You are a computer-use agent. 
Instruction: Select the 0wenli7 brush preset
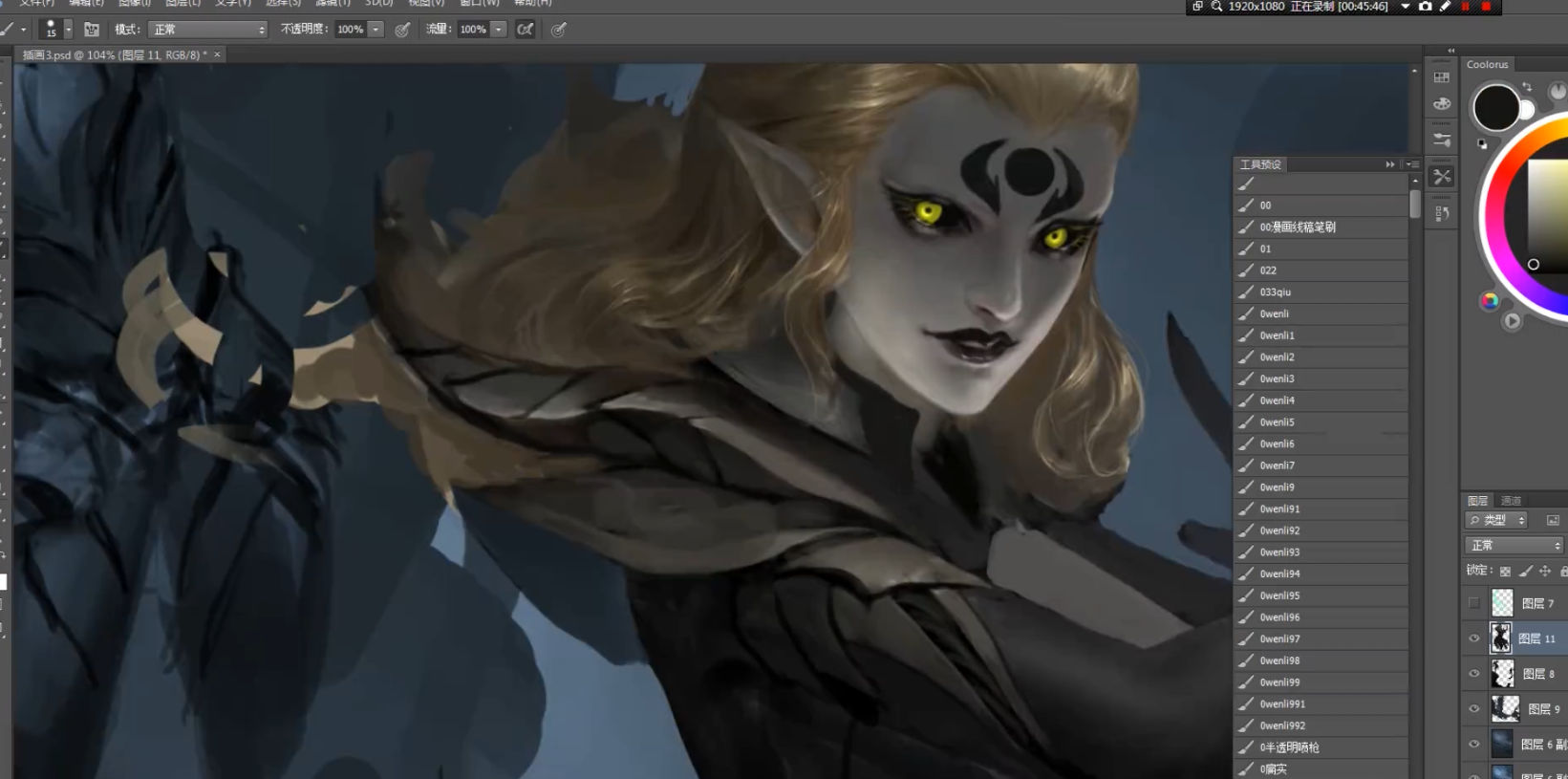pyautogui.click(x=1321, y=465)
